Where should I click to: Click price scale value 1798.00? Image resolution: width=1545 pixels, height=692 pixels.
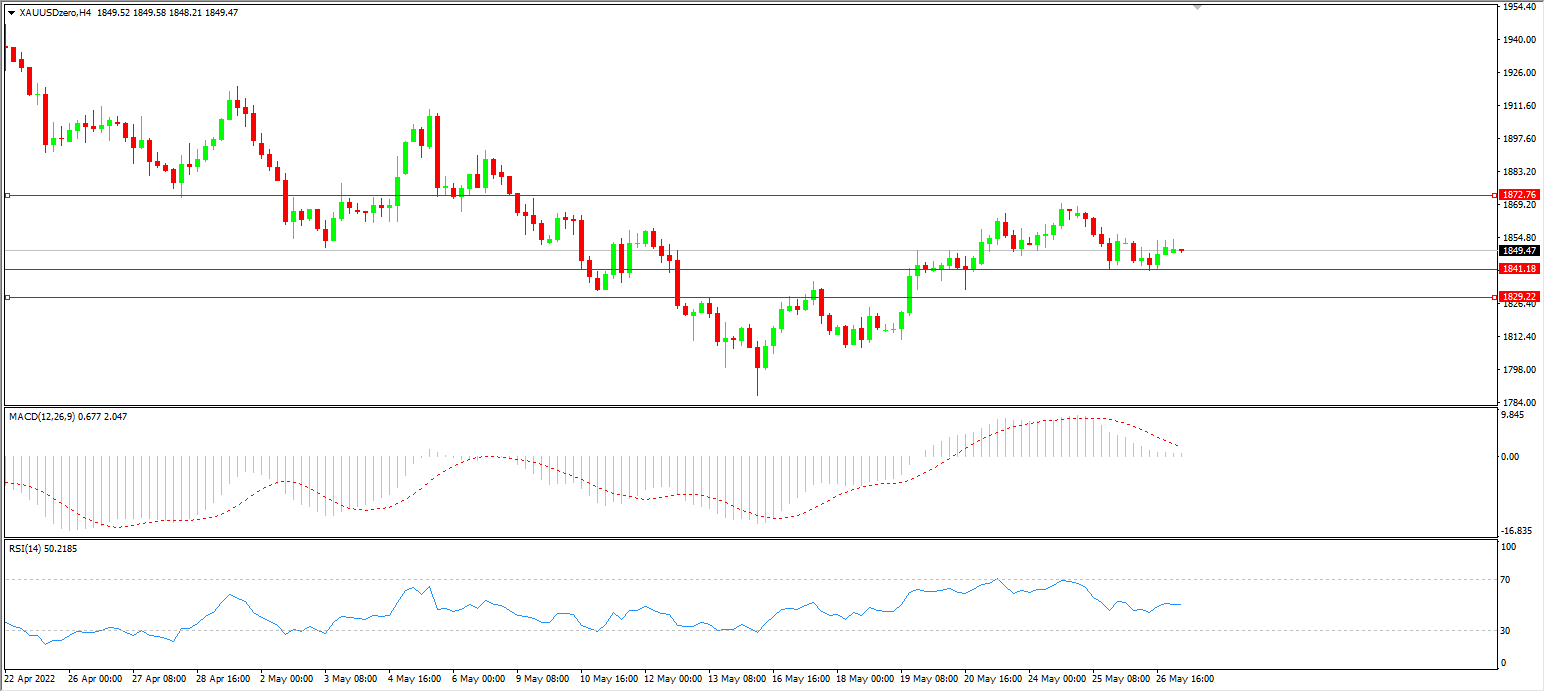click(x=1519, y=370)
